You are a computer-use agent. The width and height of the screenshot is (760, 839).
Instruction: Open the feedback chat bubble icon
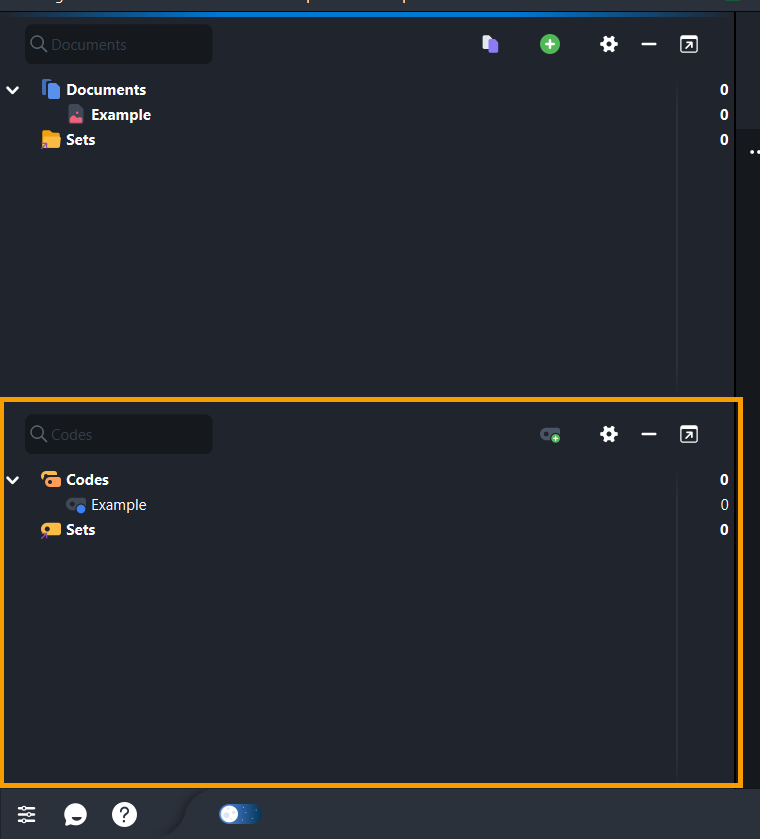tap(75, 814)
